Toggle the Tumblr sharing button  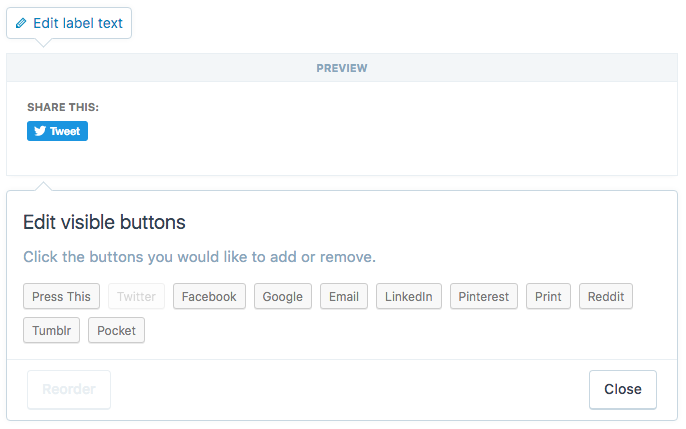click(51, 330)
